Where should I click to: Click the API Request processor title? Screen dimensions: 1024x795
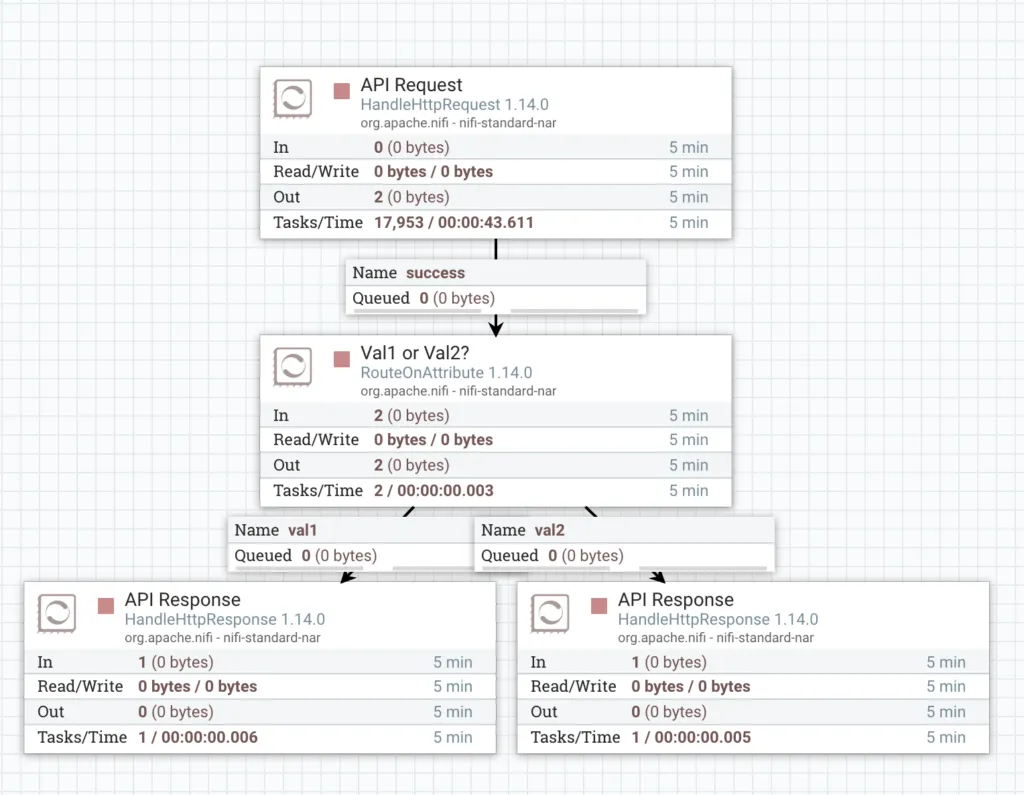point(411,86)
